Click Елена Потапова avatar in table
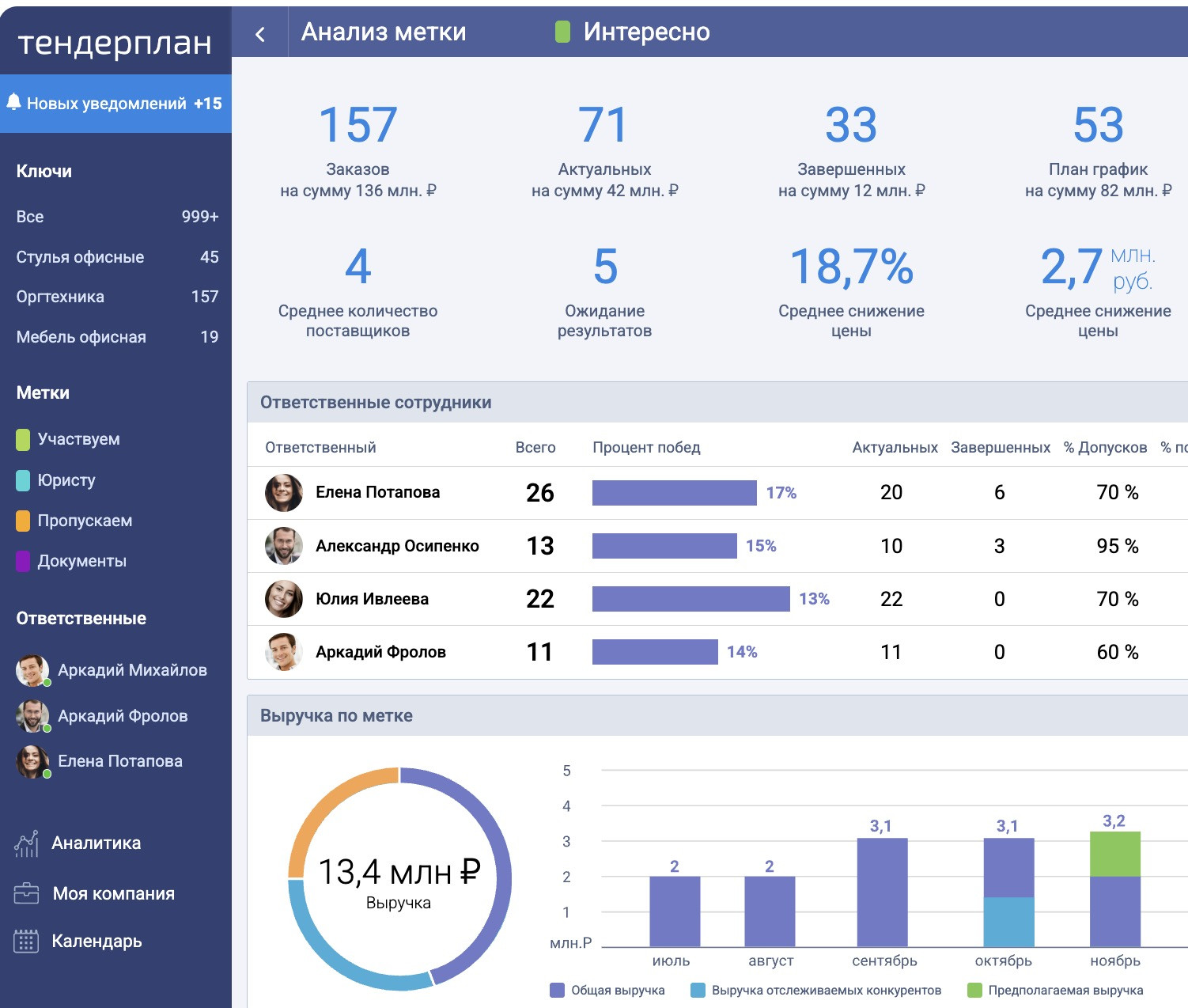This screenshot has height=1008, width=1188. (283, 492)
